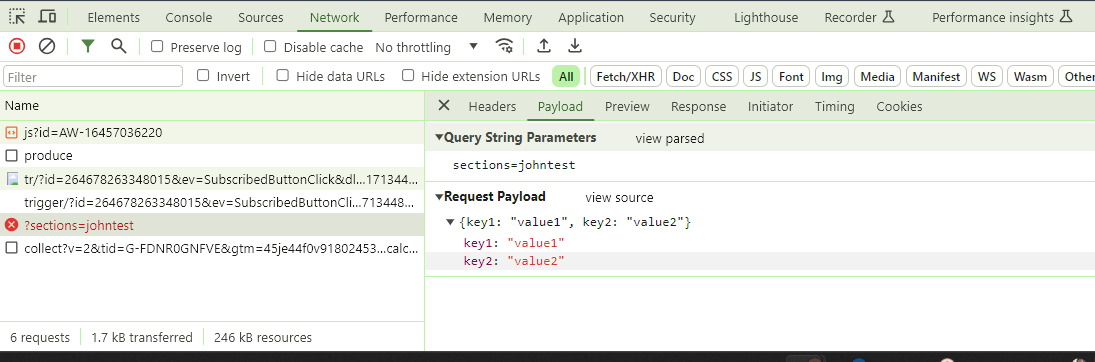Focus the Filter text input
Image resolution: width=1095 pixels, height=362 pixels.
coord(93,76)
